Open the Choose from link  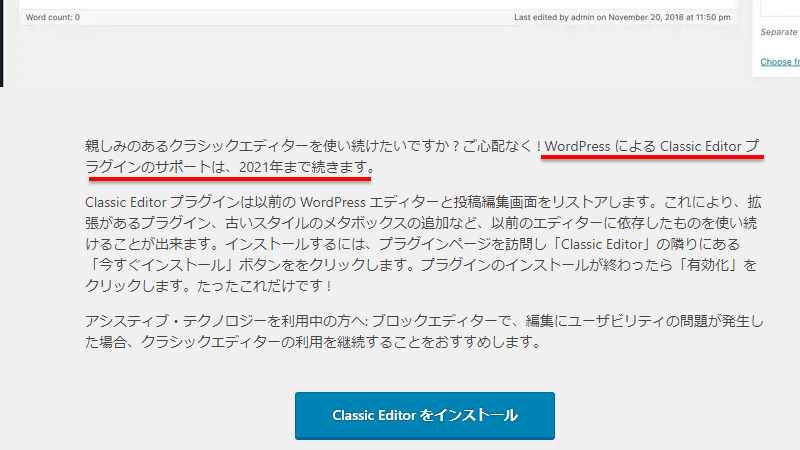tap(780, 62)
